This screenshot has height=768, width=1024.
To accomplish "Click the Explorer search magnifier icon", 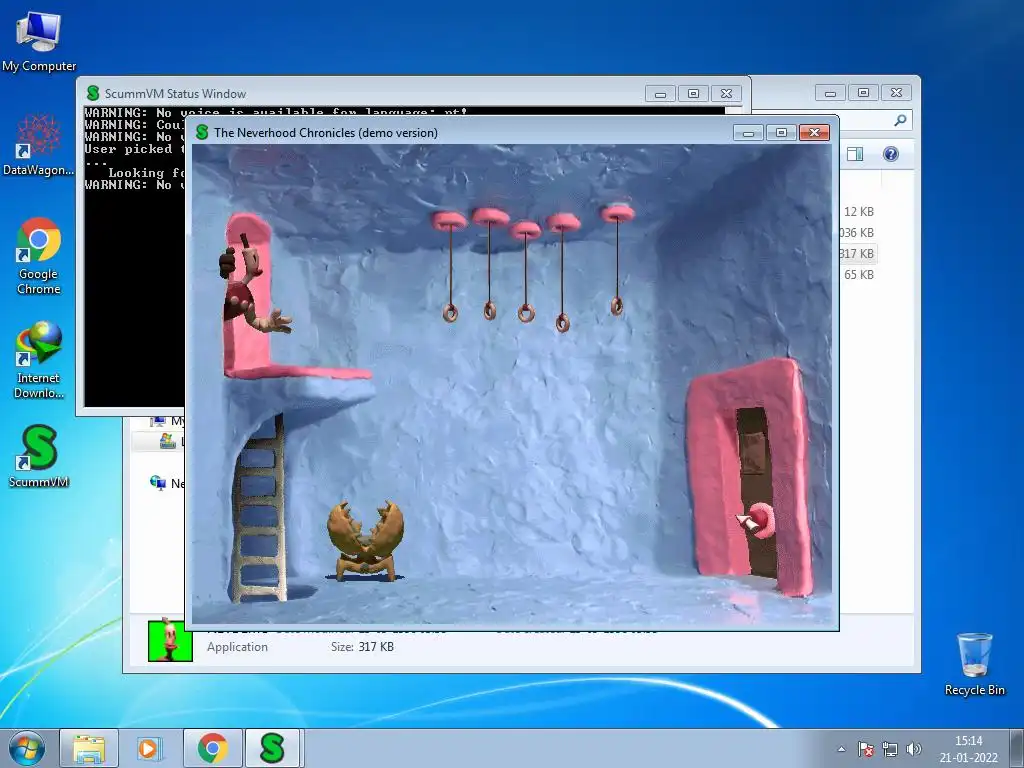I will (901, 120).
